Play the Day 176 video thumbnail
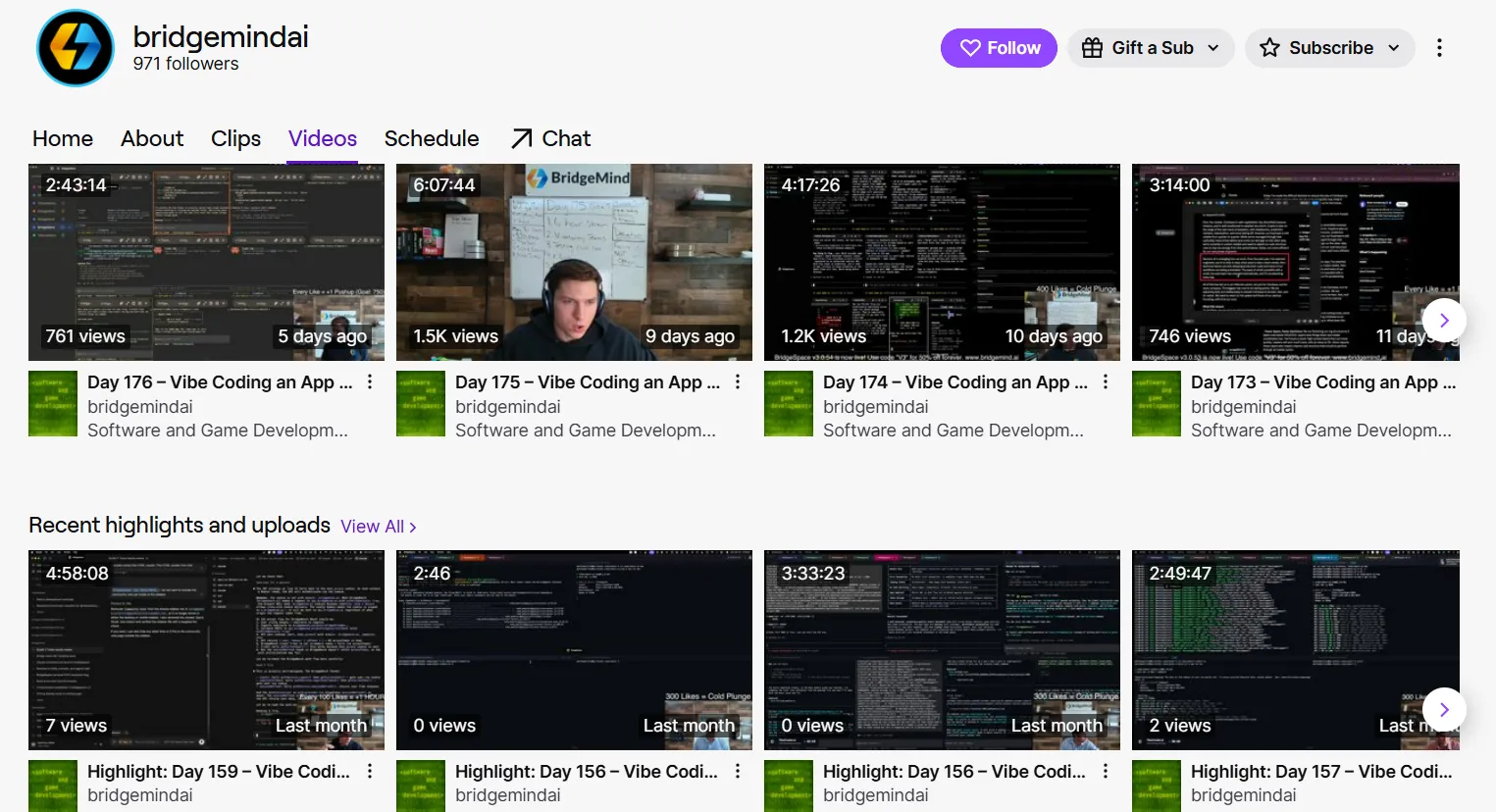1496x812 pixels. pos(206,262)
